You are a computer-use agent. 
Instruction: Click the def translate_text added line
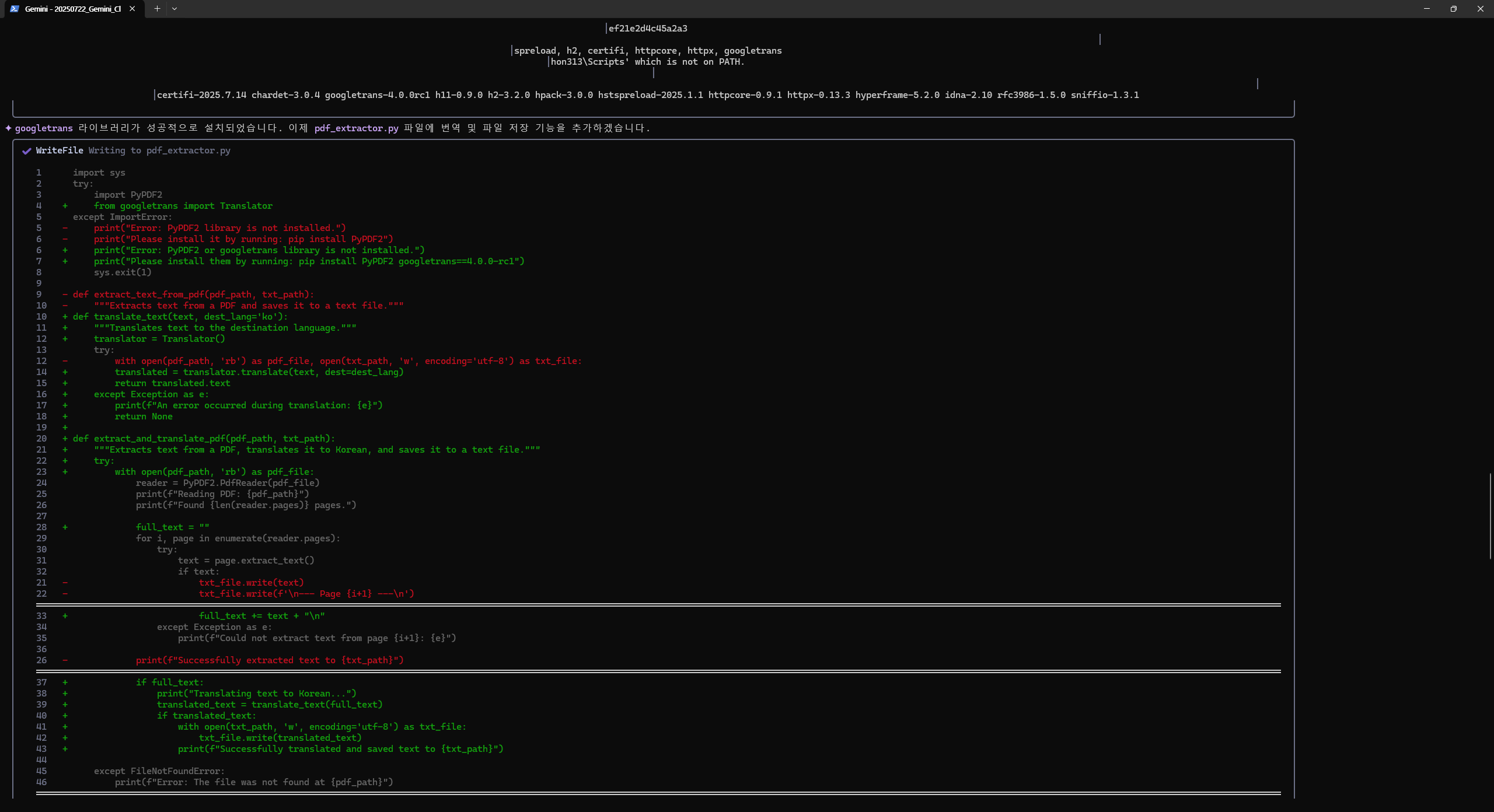tap(180, 317)
